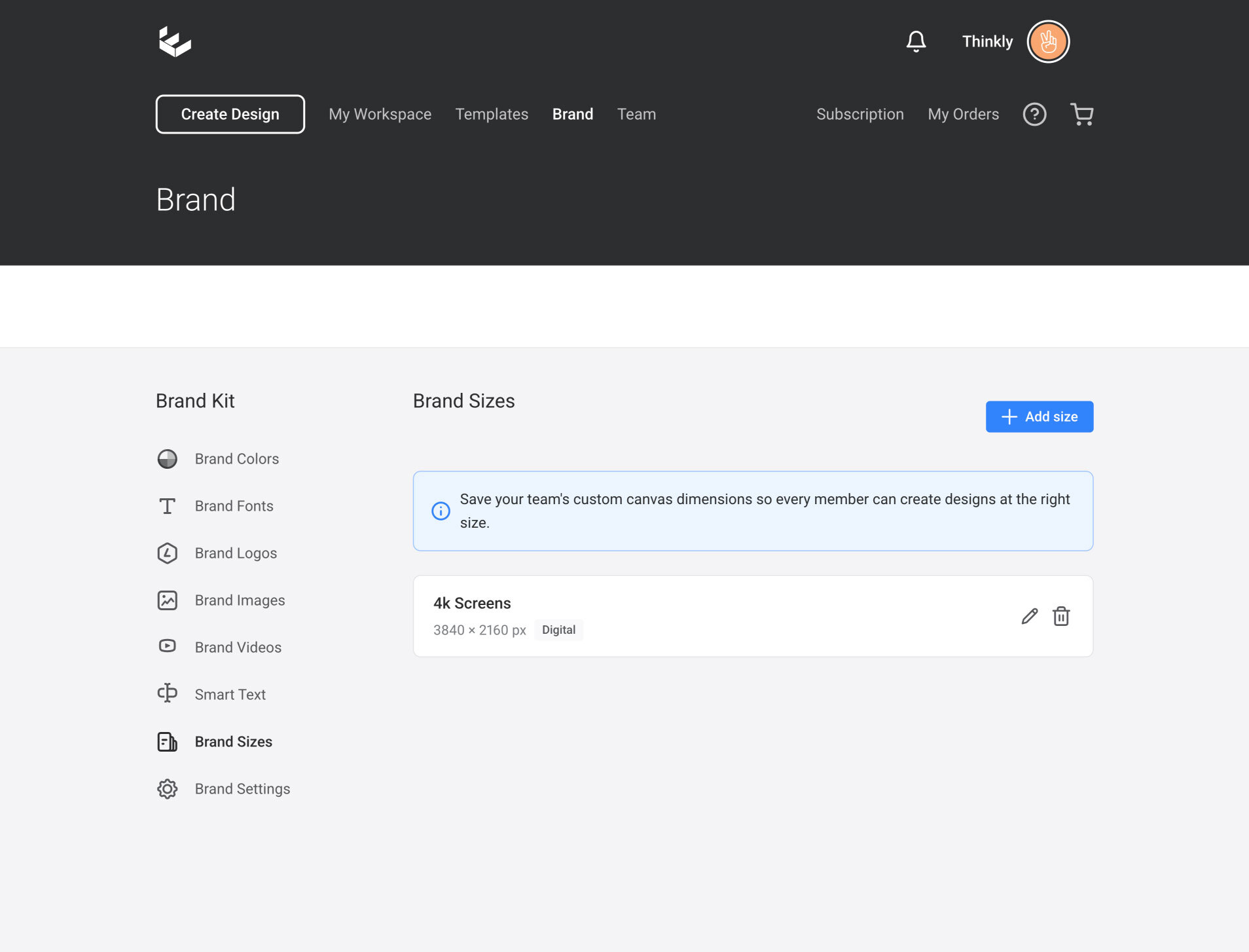Viewport: 1249px width, 952px height.
Task: Switch to Templates tab
Action: click(x=492, y=114)
